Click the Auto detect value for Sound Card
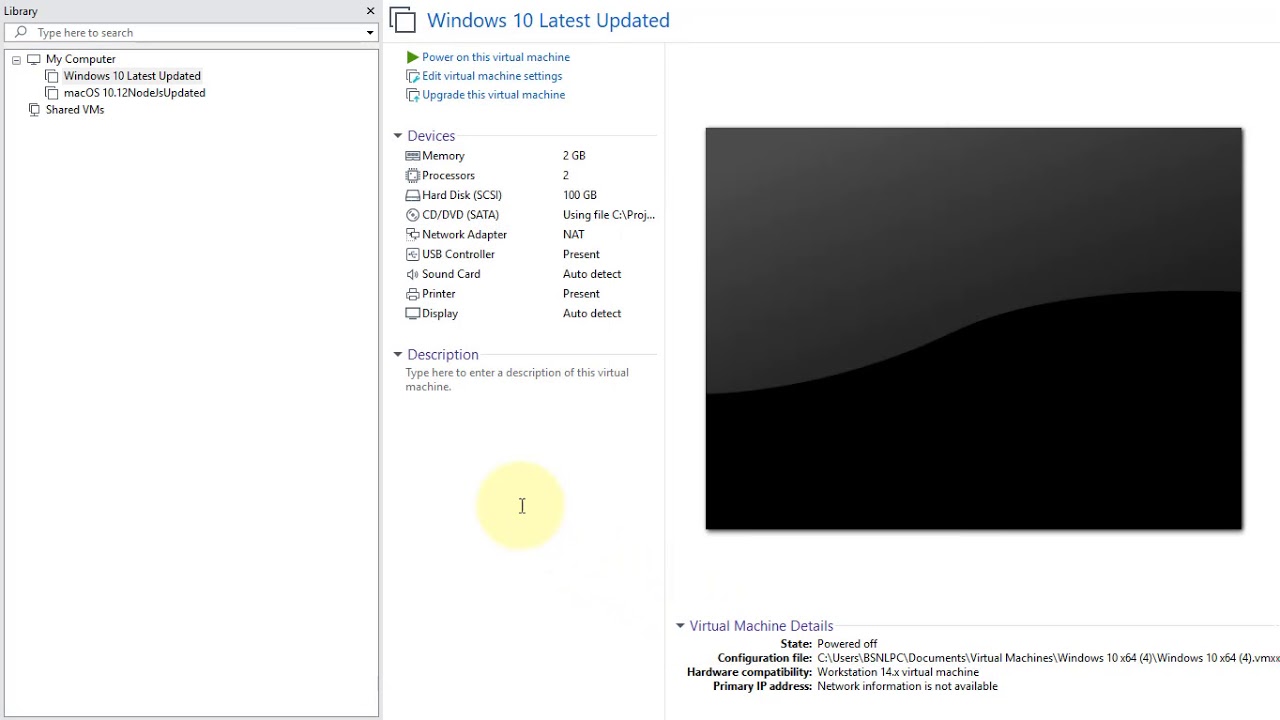This screenshot has height=720, width=1280. pyautogui.click(x=592, y=274)
